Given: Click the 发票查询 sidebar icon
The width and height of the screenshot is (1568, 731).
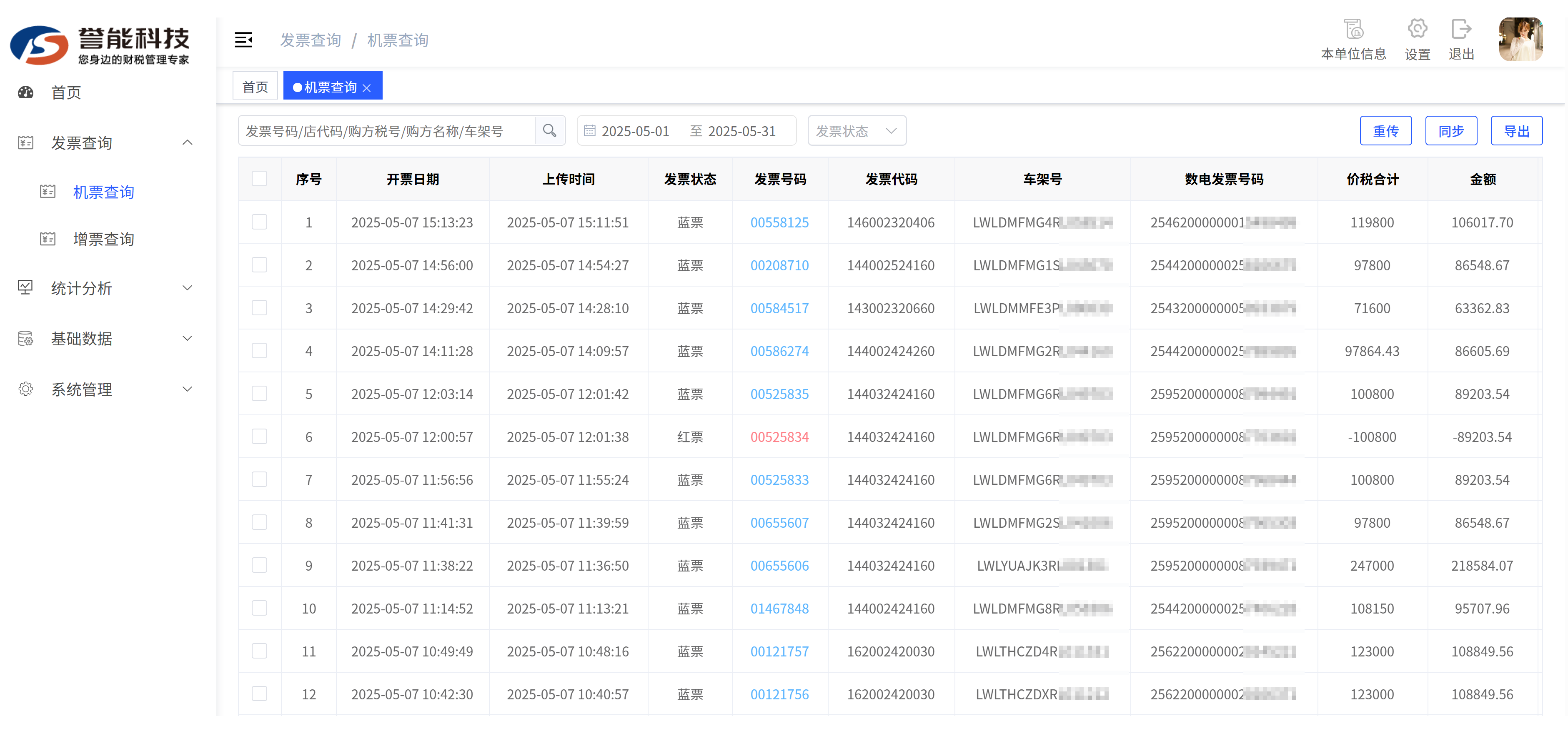Looking at the screenshot, I should 25,143.
